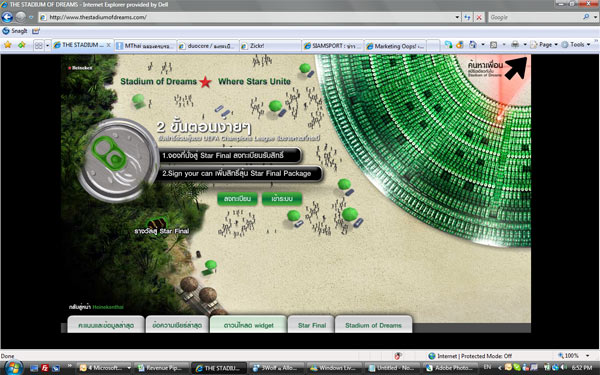The image size is (600, 375).
Task: Open the Tools menu
Action: pos(576,45)
